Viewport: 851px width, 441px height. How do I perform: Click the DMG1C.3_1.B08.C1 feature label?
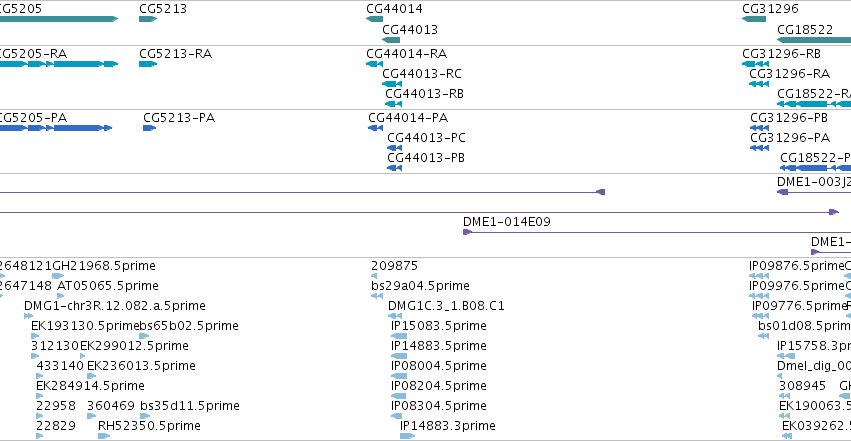point(446,306)
